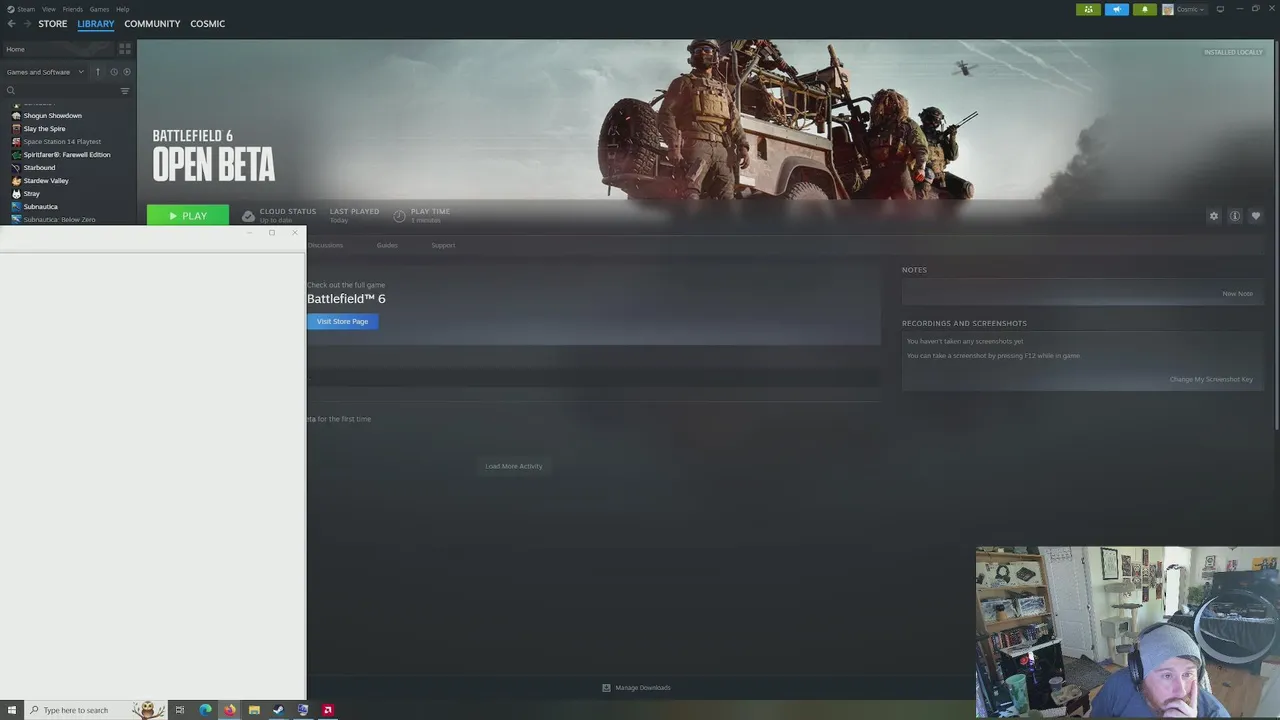The image size is (1280, 720).
Task: Open Task View on the taskbar
Action: pyautogui.click(x=180, y=710)
